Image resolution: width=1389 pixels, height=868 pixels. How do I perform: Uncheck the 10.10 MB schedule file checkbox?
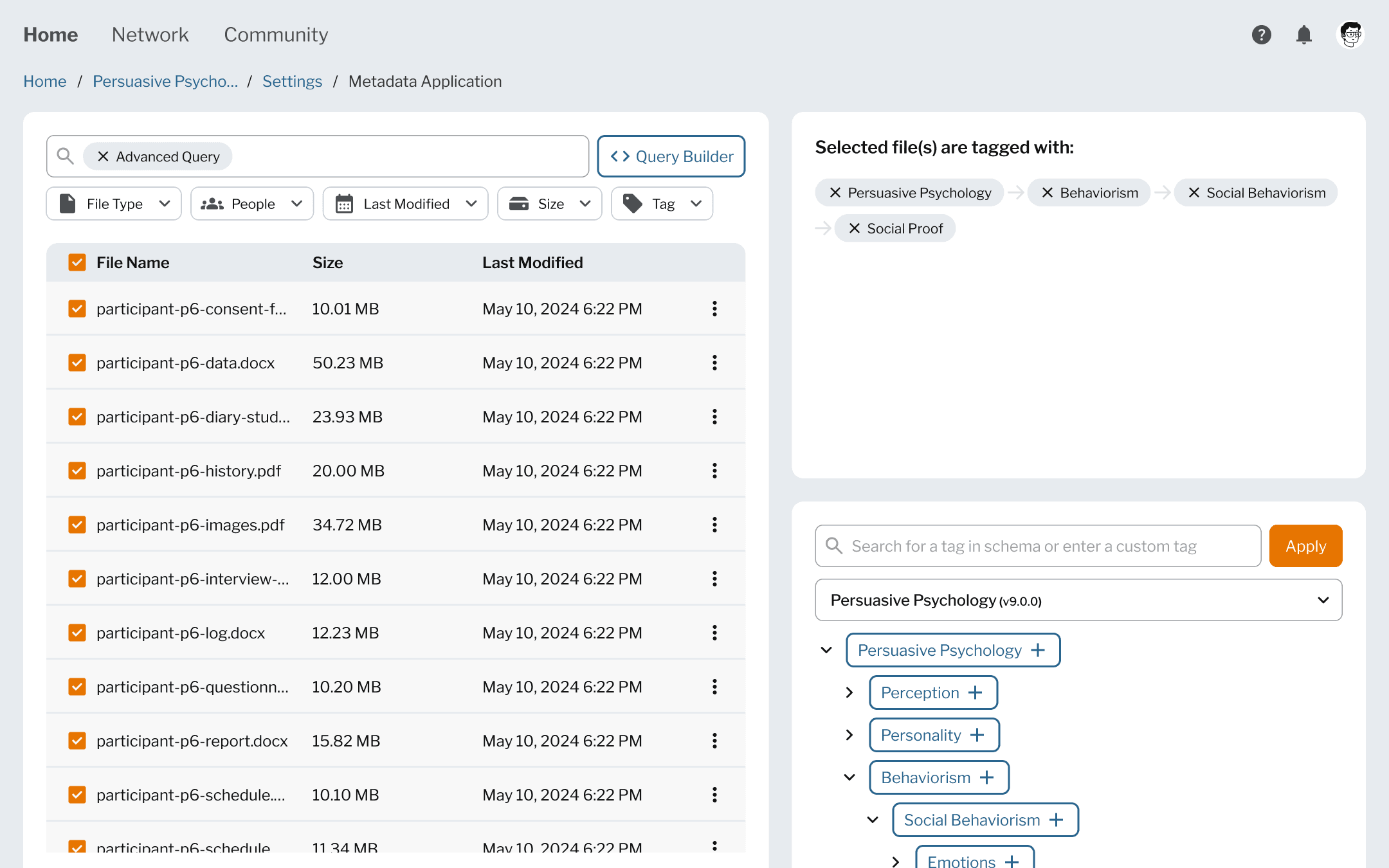point(77,795)
